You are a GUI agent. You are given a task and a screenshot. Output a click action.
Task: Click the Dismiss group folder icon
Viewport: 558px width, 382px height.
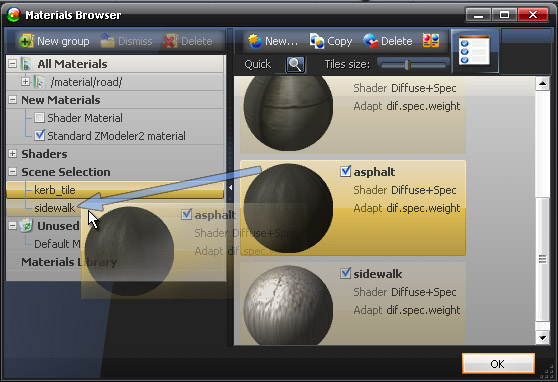107,41
